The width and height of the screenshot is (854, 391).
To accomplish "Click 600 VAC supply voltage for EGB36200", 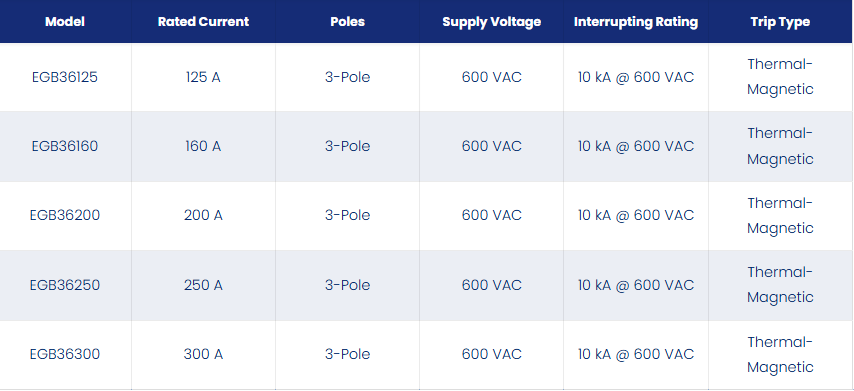I will [x=492, y=216].
